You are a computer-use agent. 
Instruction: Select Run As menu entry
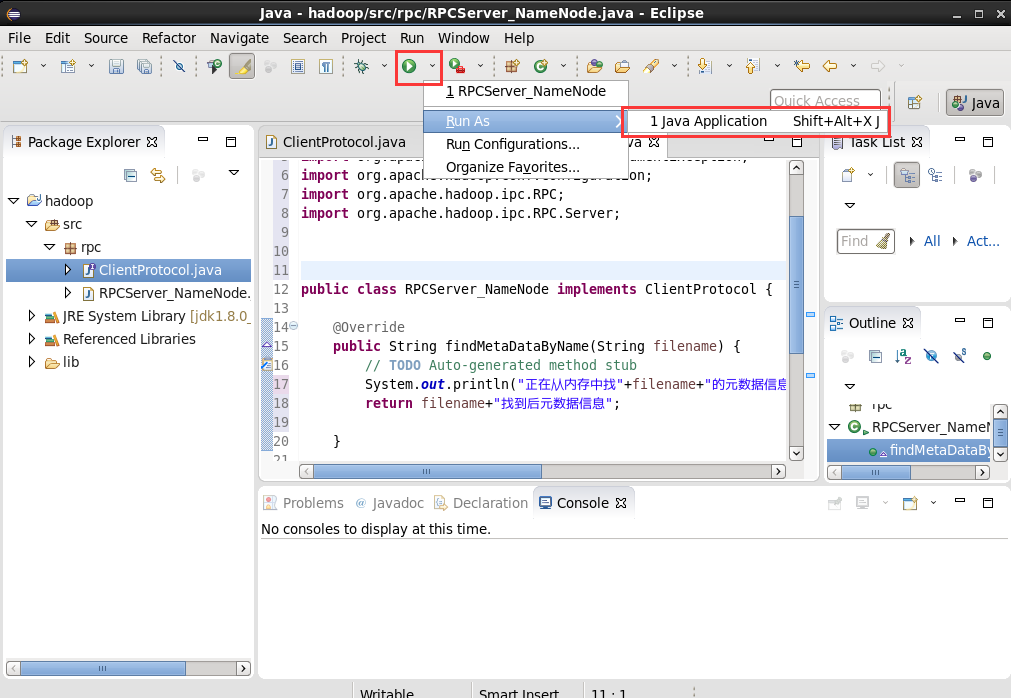click(525, 121)
